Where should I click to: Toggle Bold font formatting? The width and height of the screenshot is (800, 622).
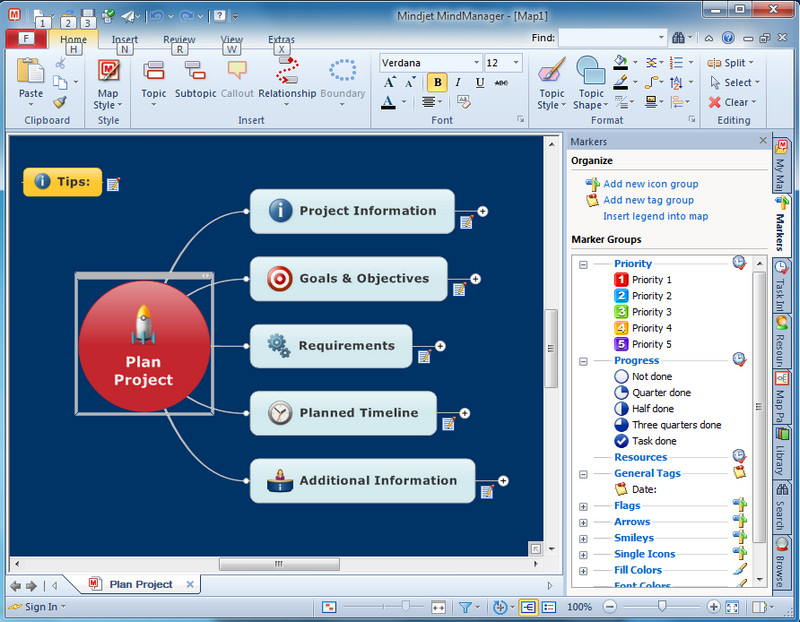[x=437, y=82]
